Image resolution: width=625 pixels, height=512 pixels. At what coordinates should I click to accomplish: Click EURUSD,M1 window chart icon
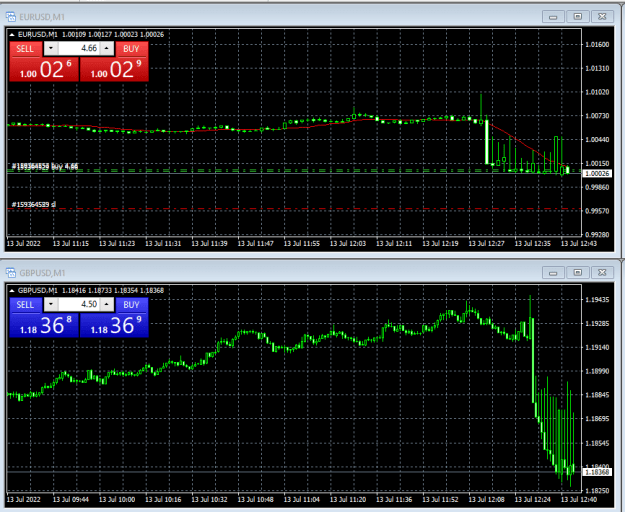tap(11, 17)
